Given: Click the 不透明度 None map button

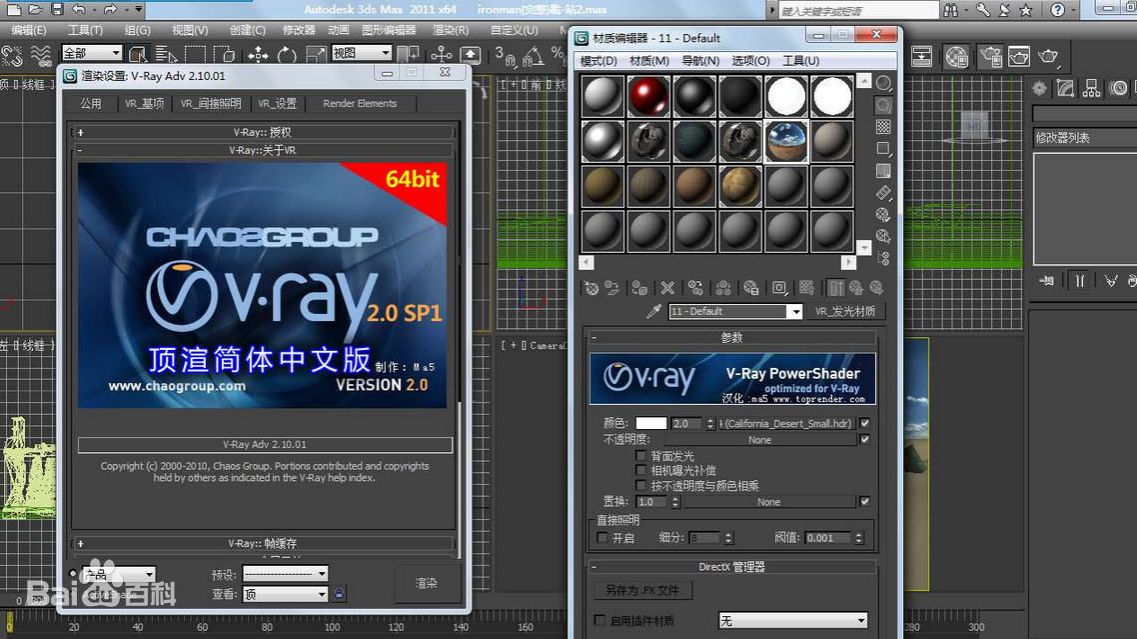Looking at the screenshot, I should [760, 440].
